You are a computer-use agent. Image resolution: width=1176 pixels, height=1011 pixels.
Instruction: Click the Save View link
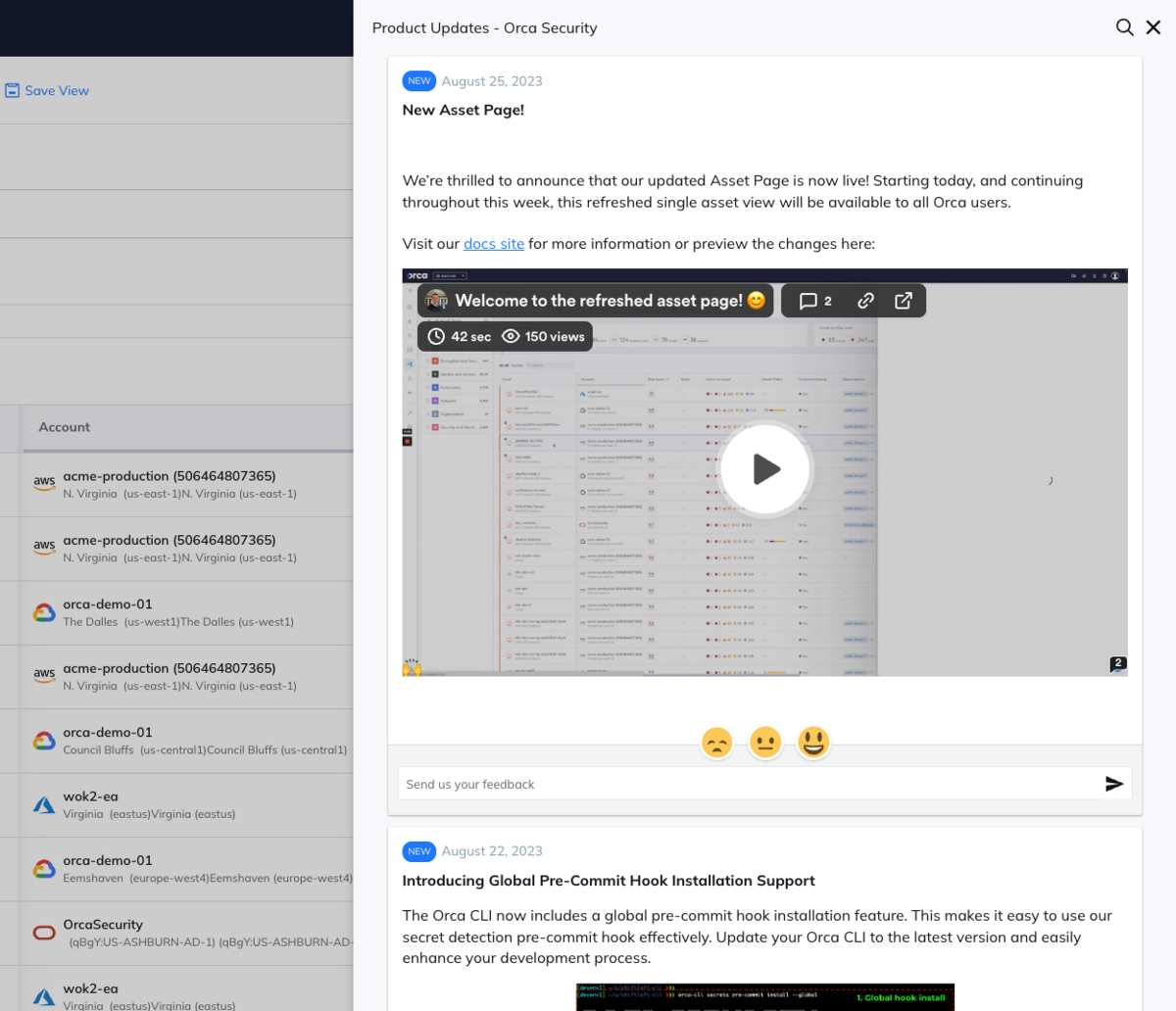(x=46, y=90)
